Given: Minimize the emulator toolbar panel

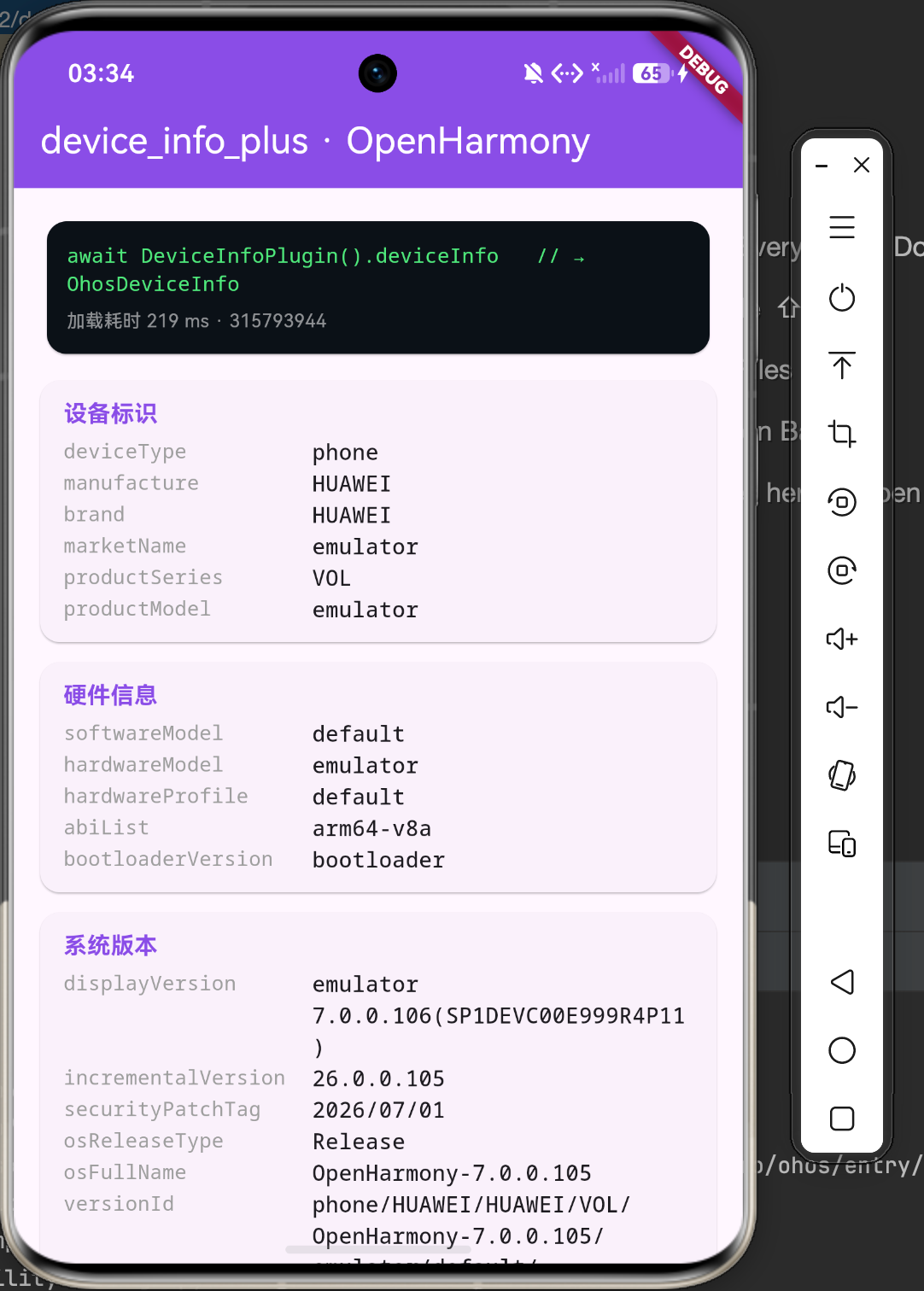Looking at the screenshot, I should pos(822,166).
